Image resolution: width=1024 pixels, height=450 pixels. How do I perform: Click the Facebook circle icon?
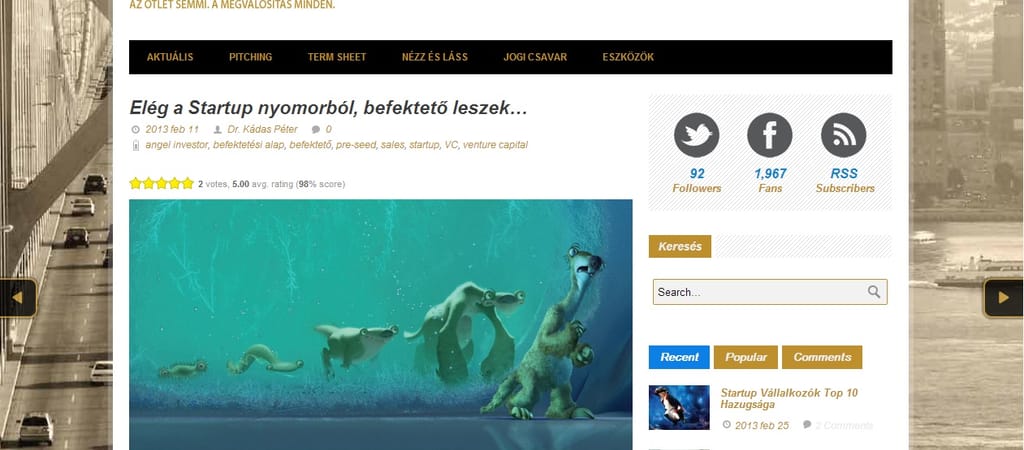(769, 135)
